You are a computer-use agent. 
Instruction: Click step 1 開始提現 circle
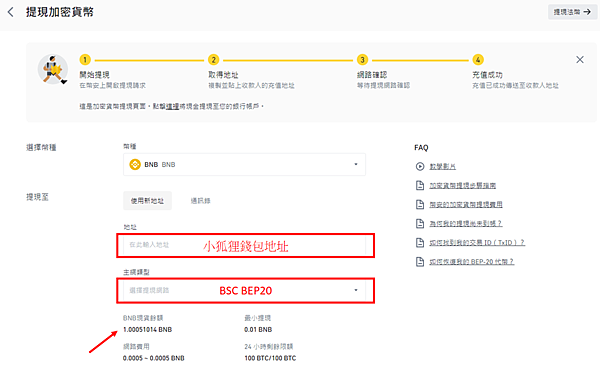(85, 60)
